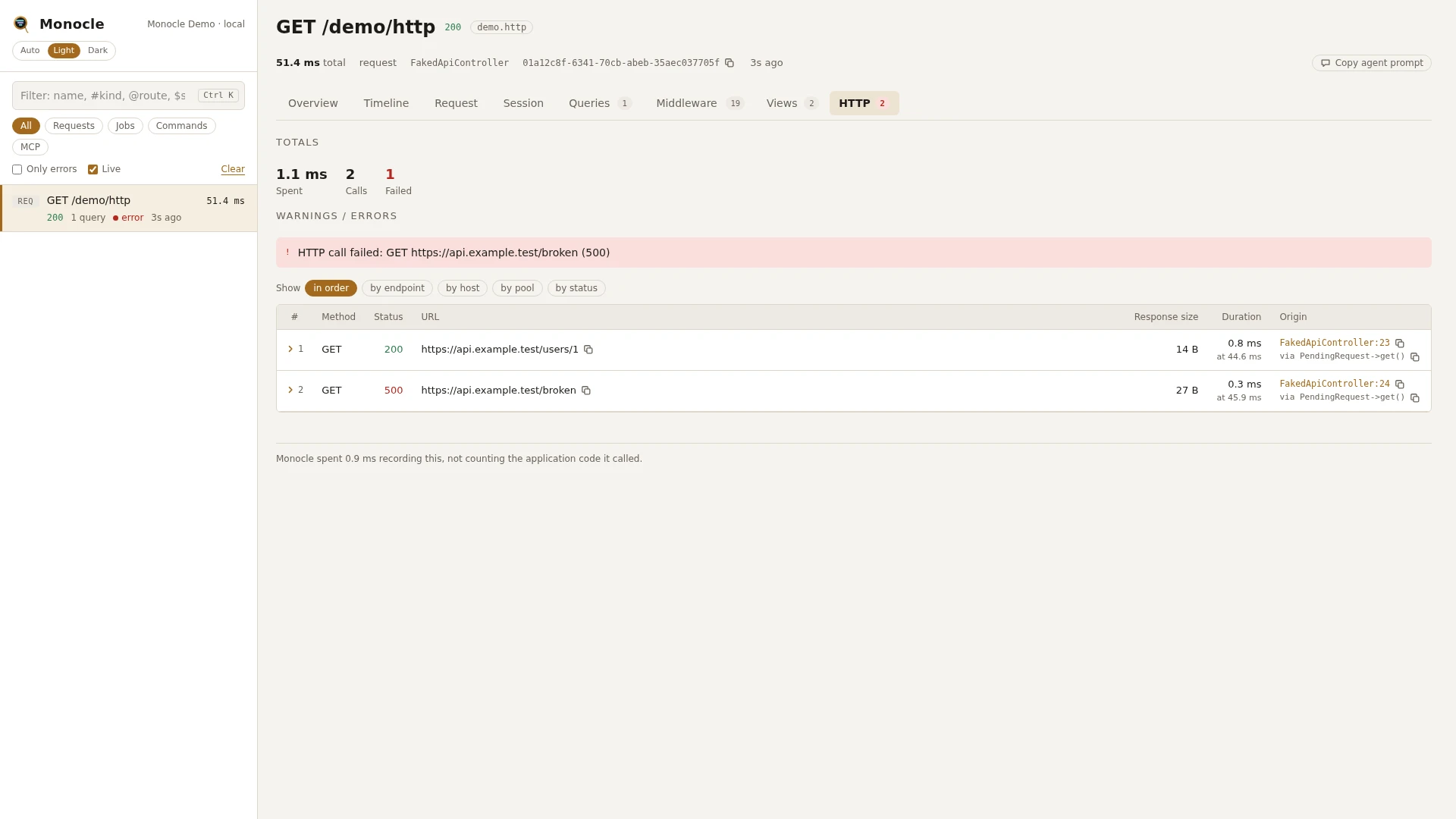This screenshot has height=819, width=1456.
Task: Filter entries by Jobs
Action: (125, 126)
